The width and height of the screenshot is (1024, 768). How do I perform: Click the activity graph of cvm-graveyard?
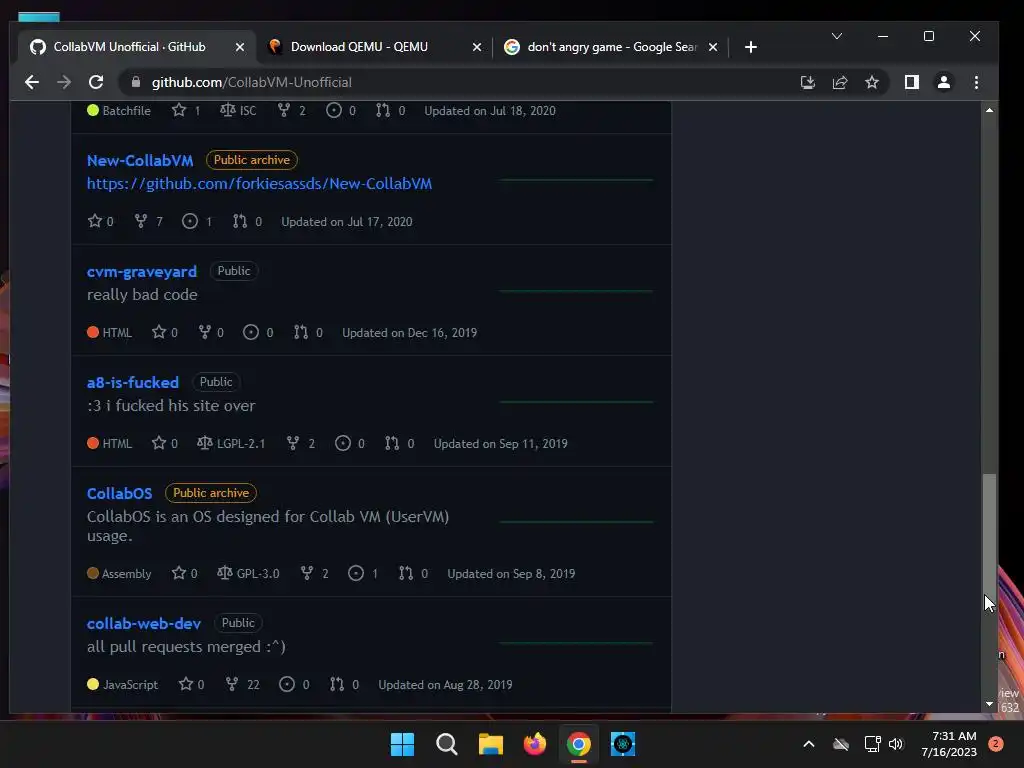(x=576, y=291)
